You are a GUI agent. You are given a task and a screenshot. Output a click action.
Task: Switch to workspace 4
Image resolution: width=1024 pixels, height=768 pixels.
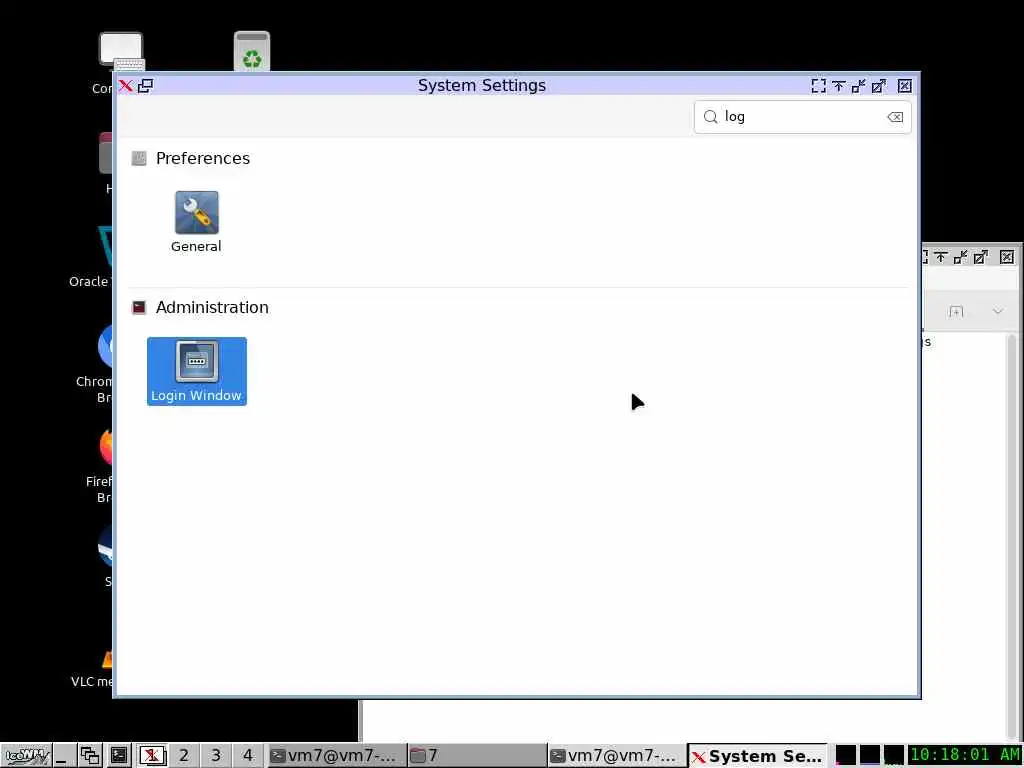pyautogui.click(x=248, y=756)
